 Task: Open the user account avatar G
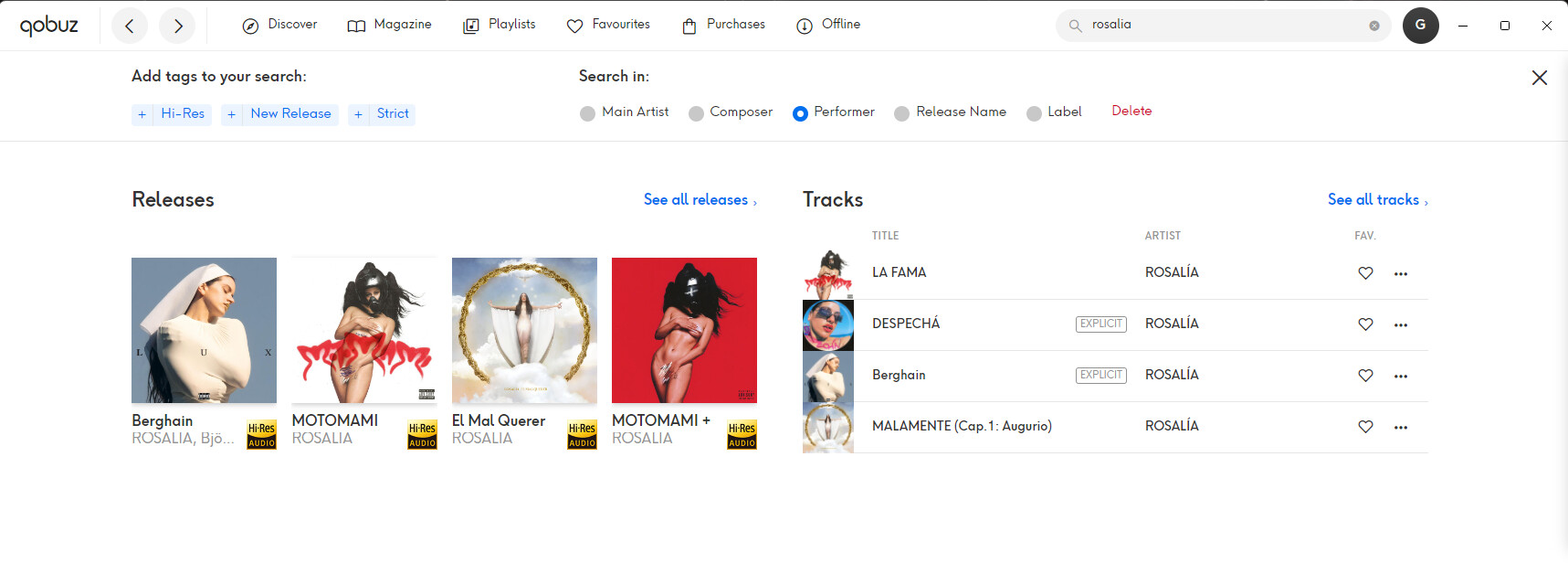(1420, 26)
